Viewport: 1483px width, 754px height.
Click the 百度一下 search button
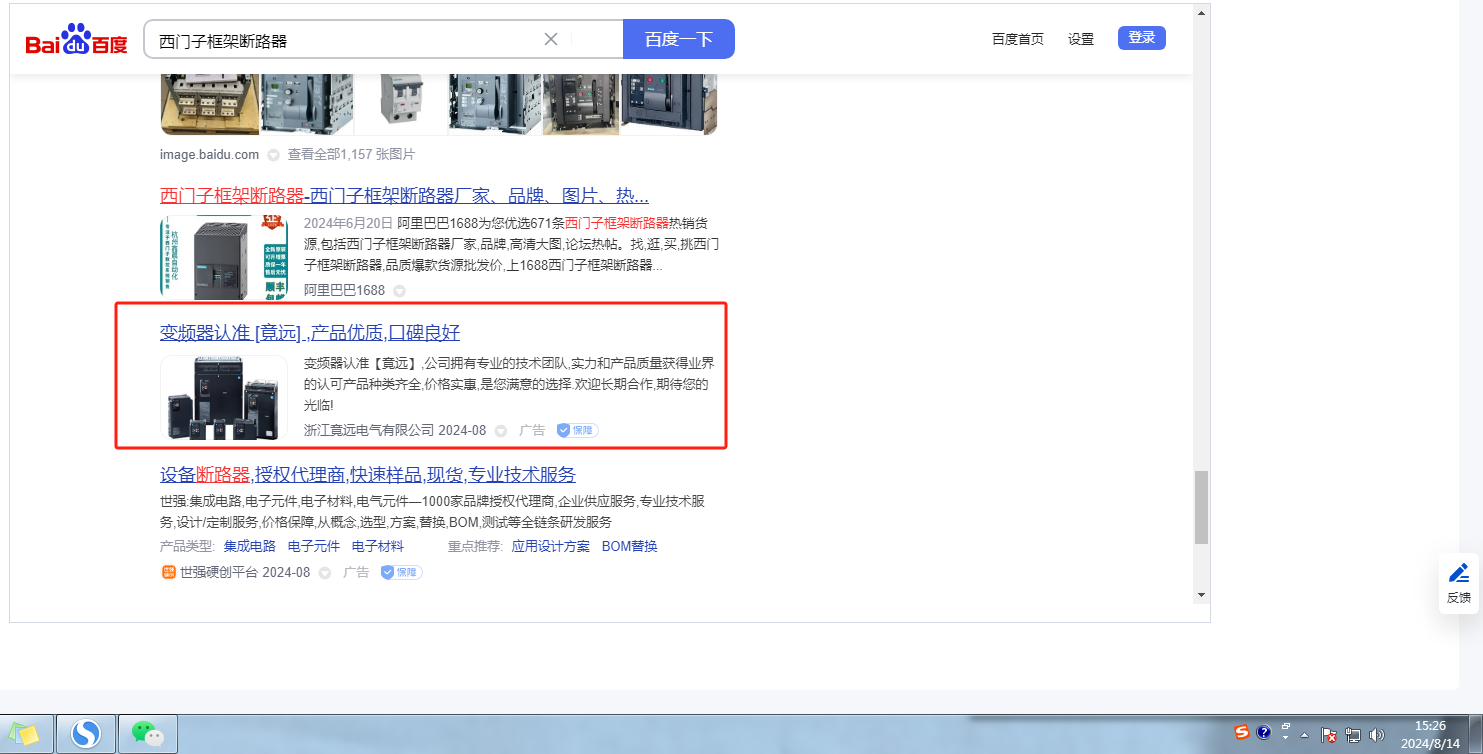point(679,39)
